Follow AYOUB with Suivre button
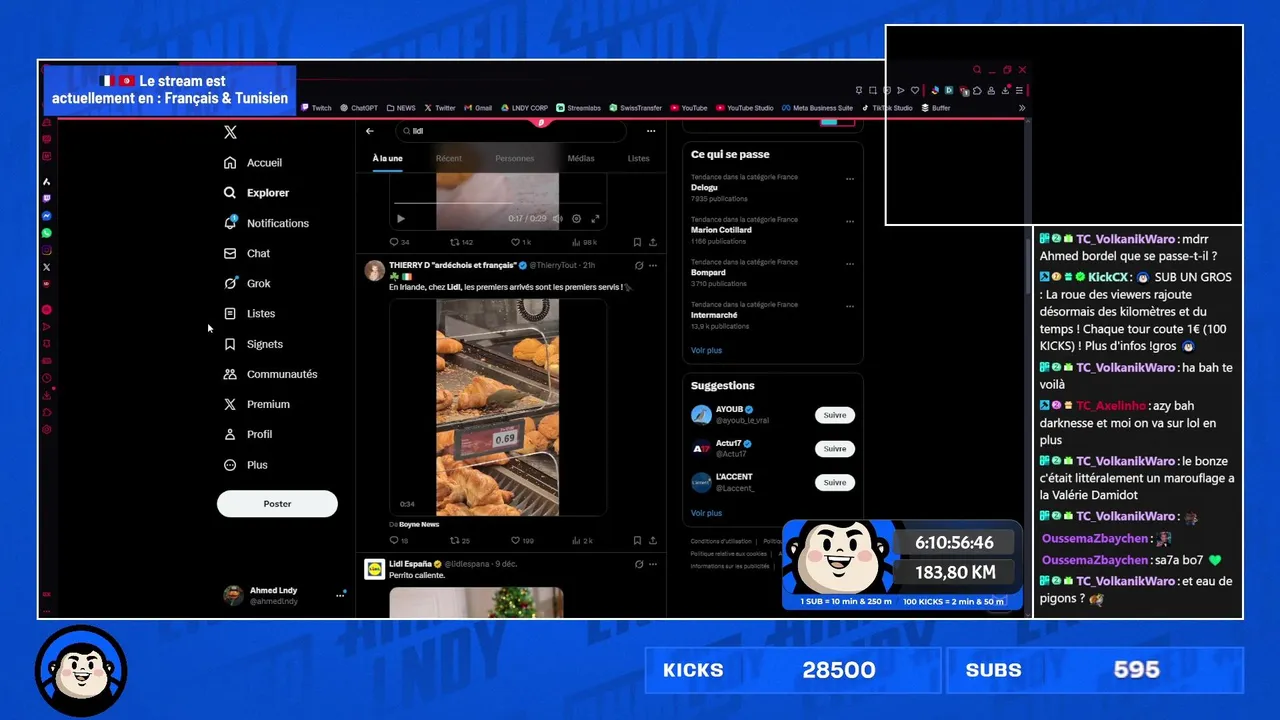The height and width of the screenshot is (720, 1280). (x=835, y=415)
